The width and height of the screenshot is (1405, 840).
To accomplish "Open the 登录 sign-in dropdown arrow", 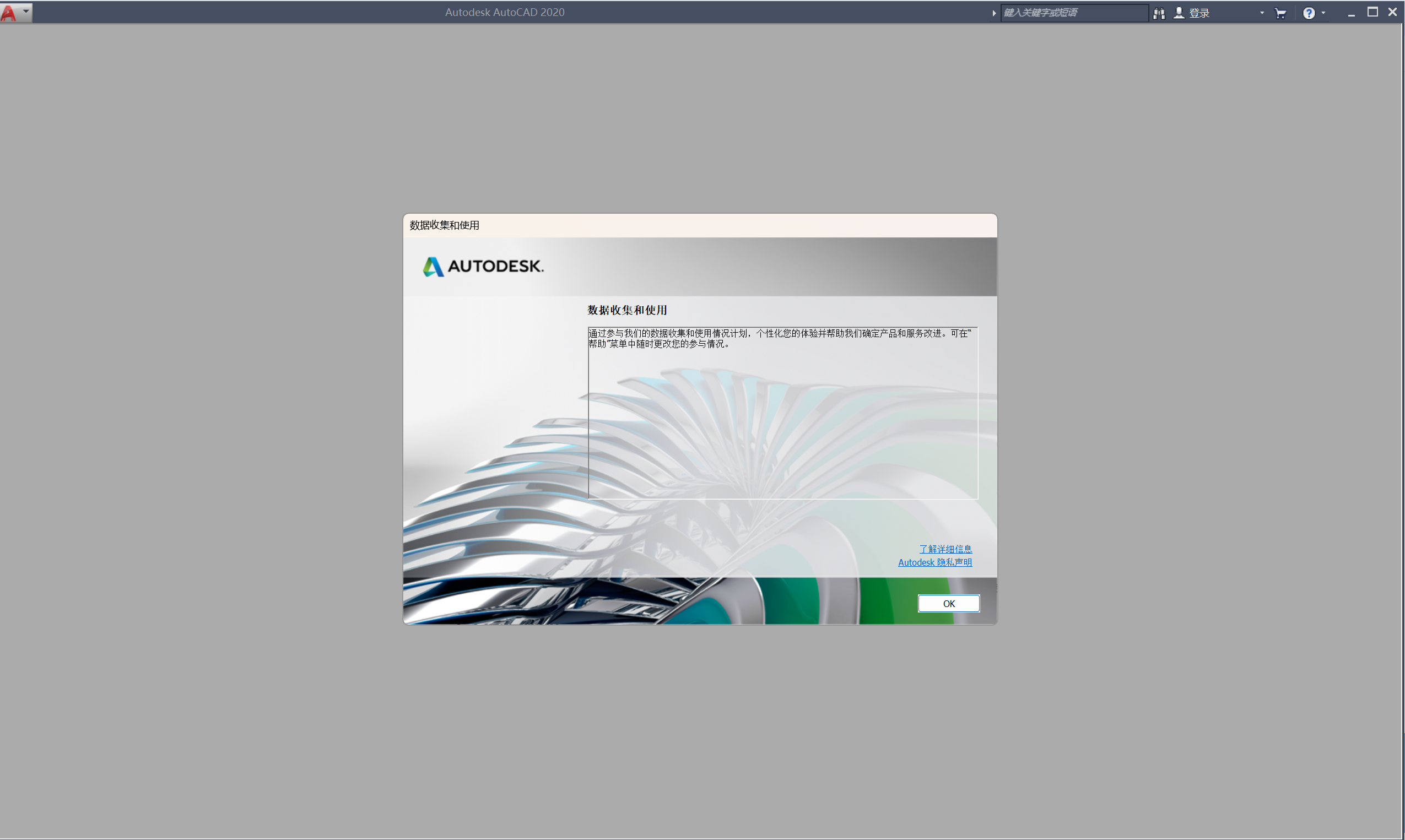I will pyautogui.click(x=1262, y=13).
